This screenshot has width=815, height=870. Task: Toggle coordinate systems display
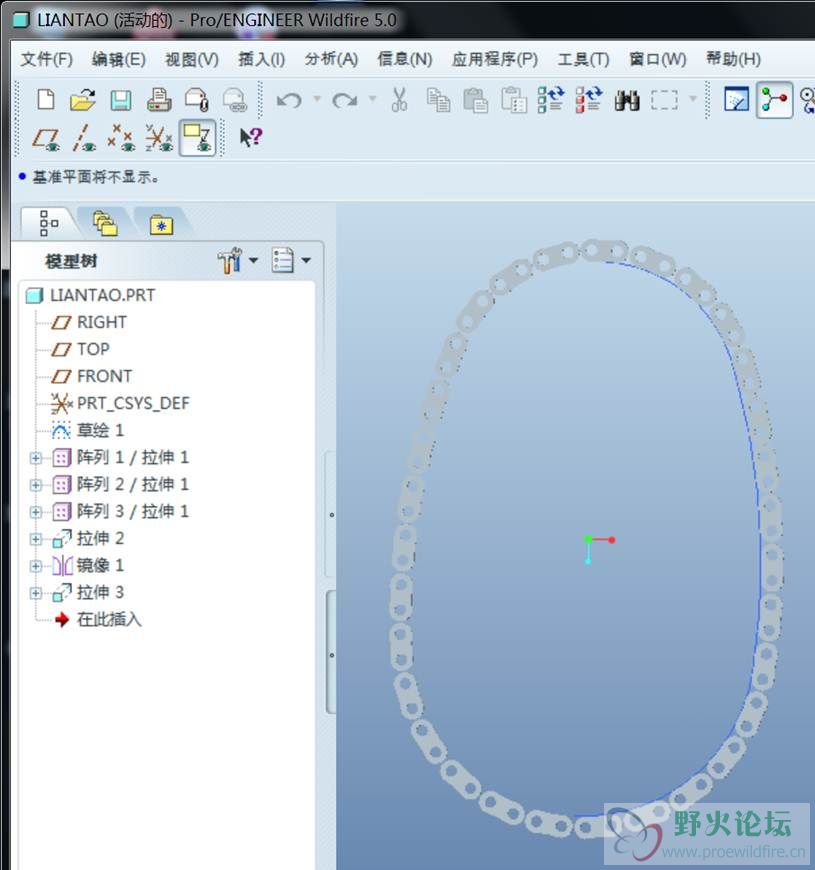(x=159, y=138)
